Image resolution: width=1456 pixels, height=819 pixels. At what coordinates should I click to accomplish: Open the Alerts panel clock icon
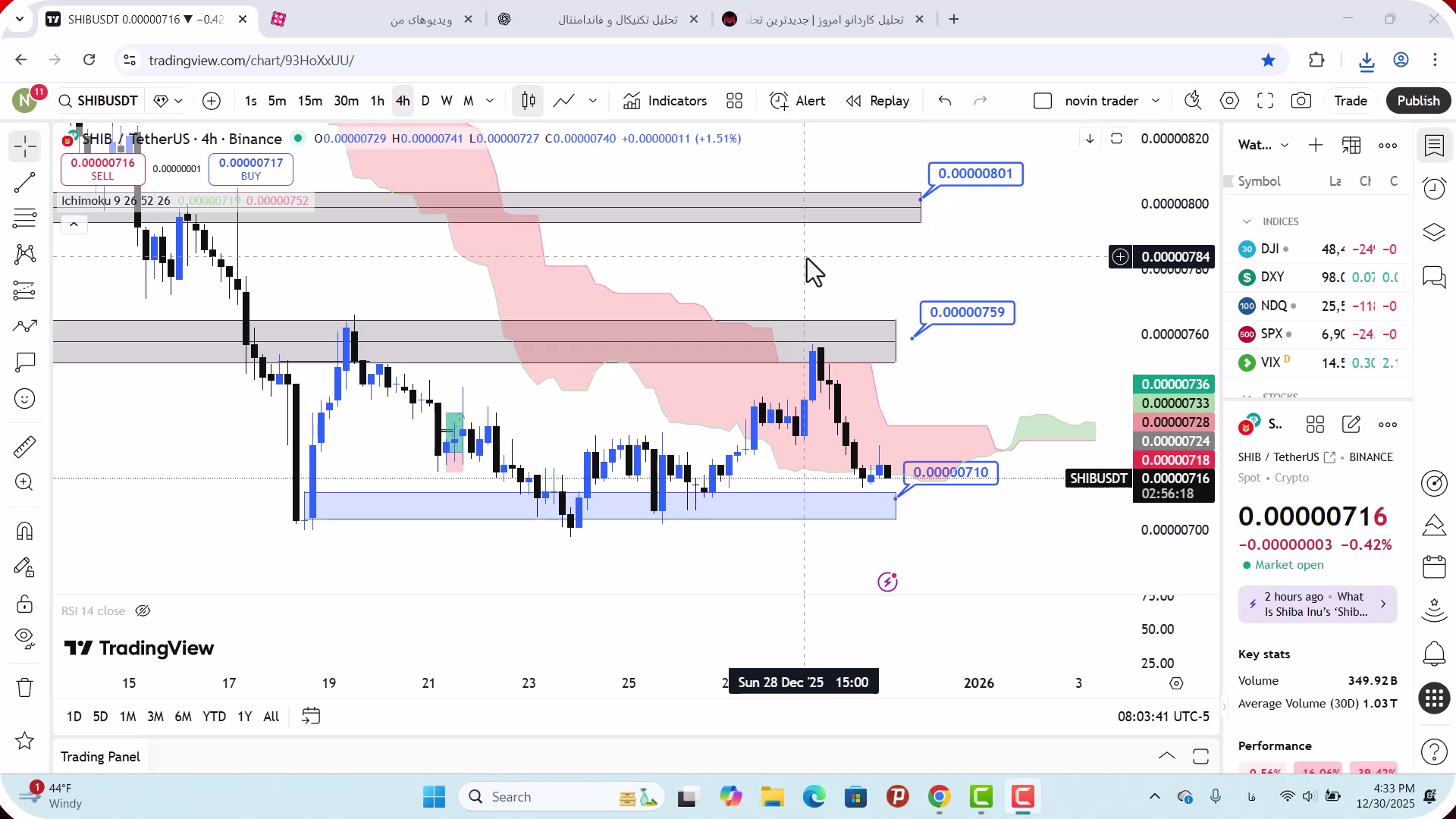point(1434,188)
